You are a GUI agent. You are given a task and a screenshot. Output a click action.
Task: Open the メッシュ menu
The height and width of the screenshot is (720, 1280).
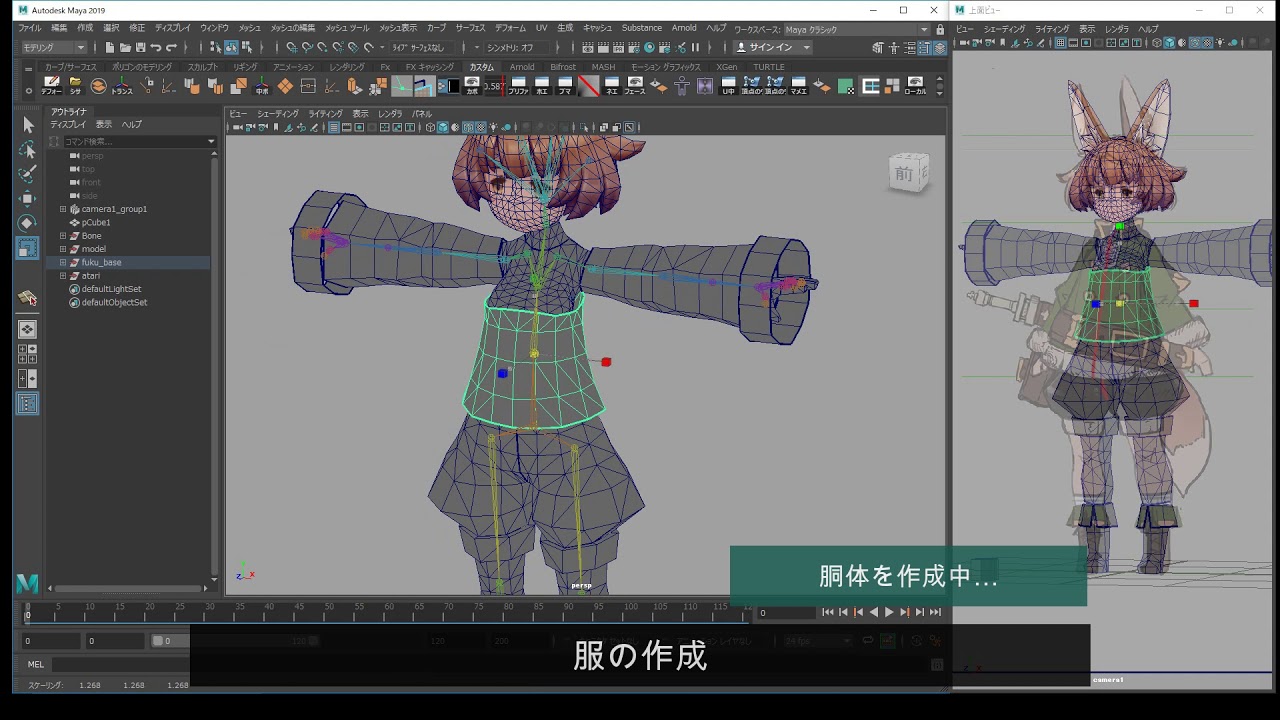249,28
